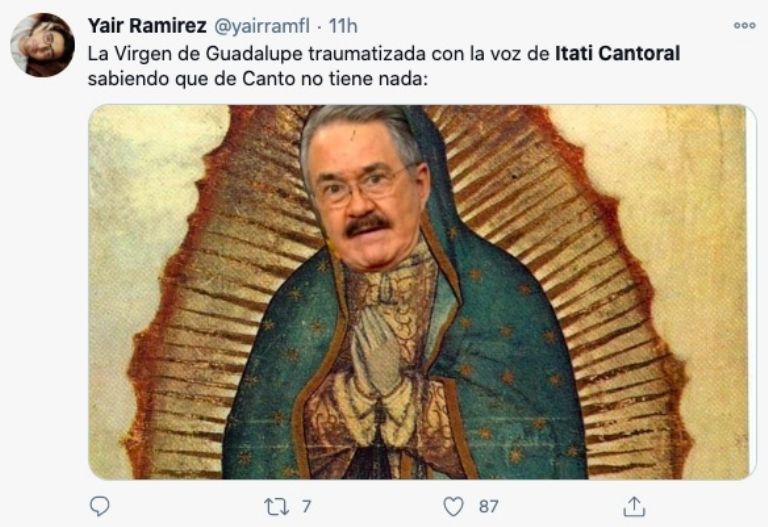Open the @yairramfl handle link
The image size is (768, 527).
(262, 26)
